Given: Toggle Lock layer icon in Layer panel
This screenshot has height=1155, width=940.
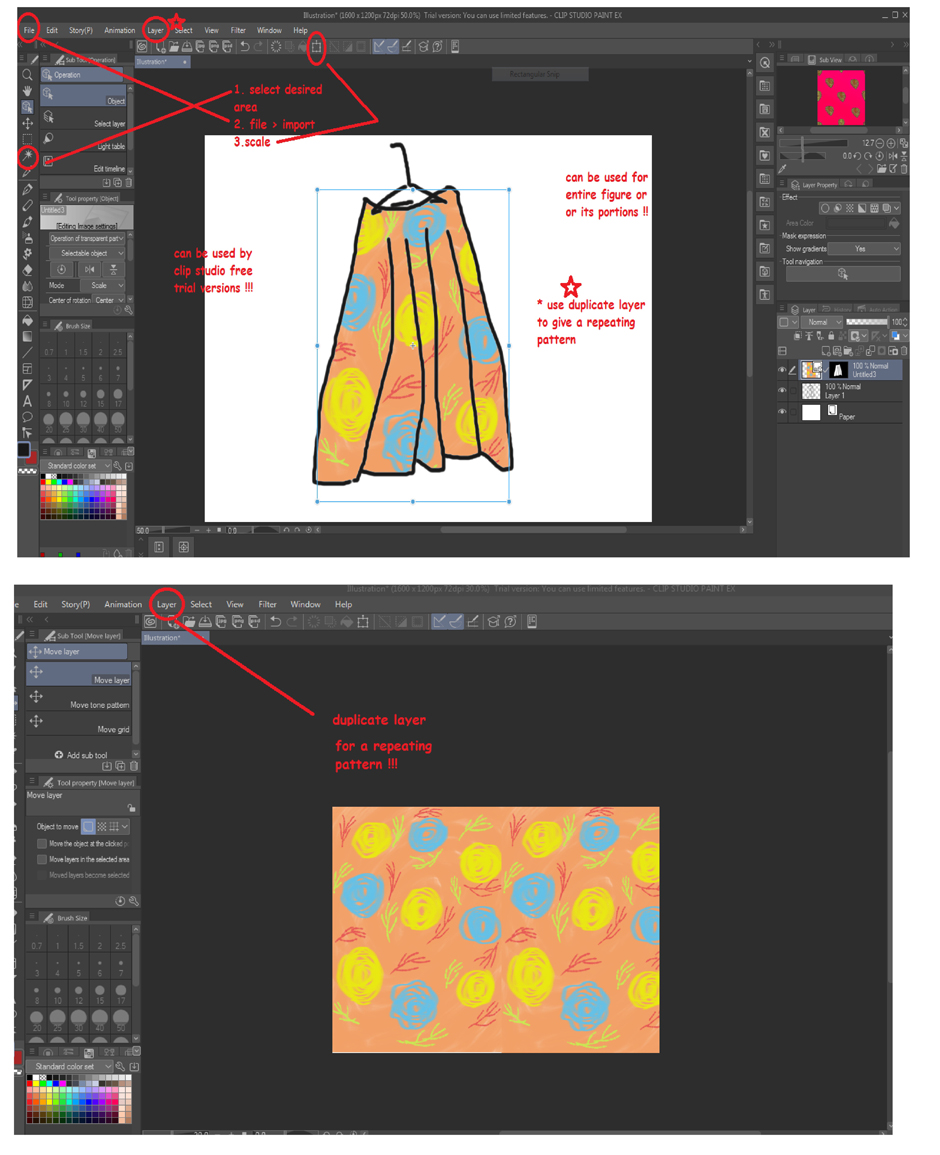Looking at the screenshot, I should coord(831,336).
